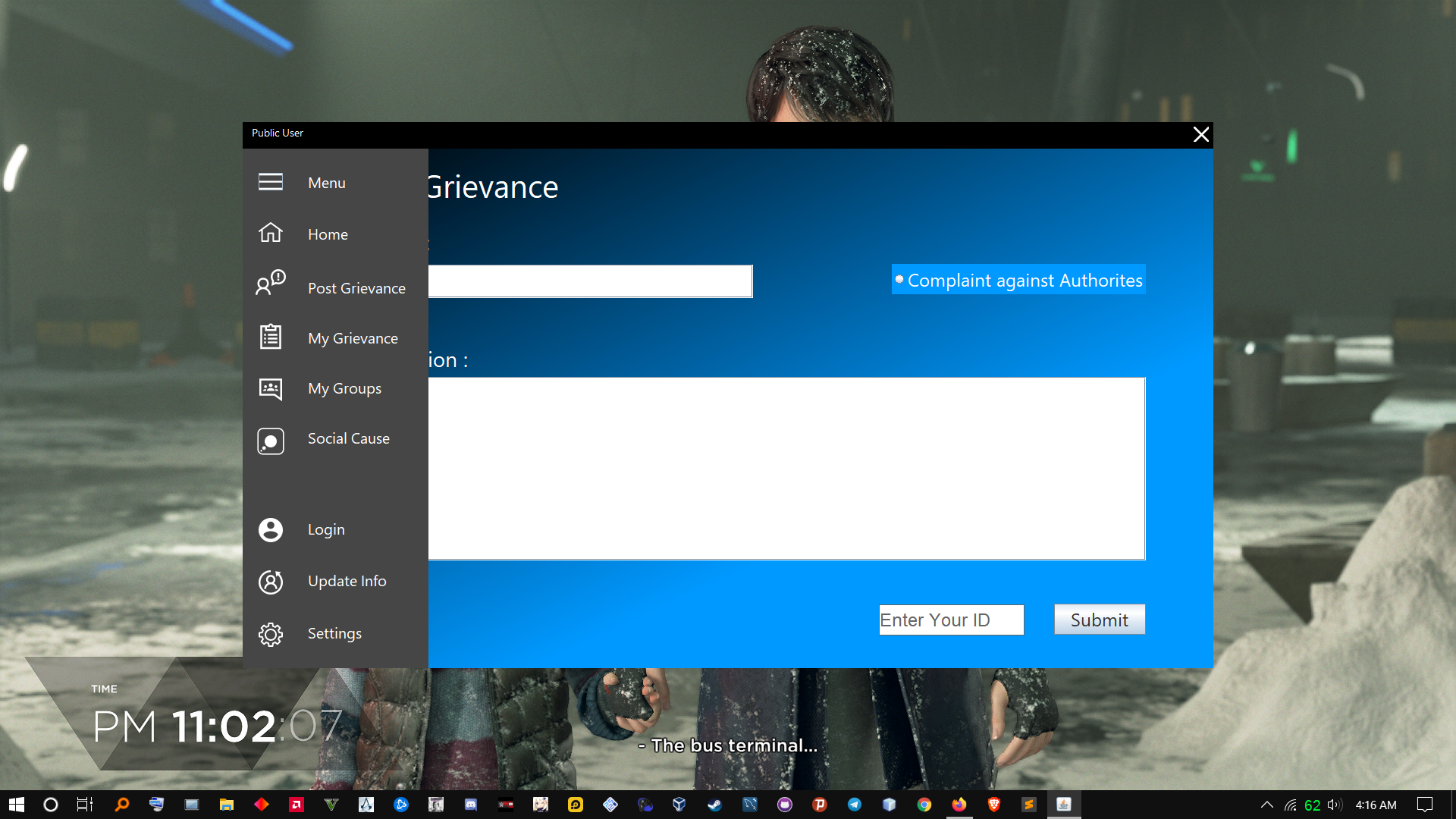The image size is (1456, 819).
Task: Close the Public User window
Action: click(1200, 135)
